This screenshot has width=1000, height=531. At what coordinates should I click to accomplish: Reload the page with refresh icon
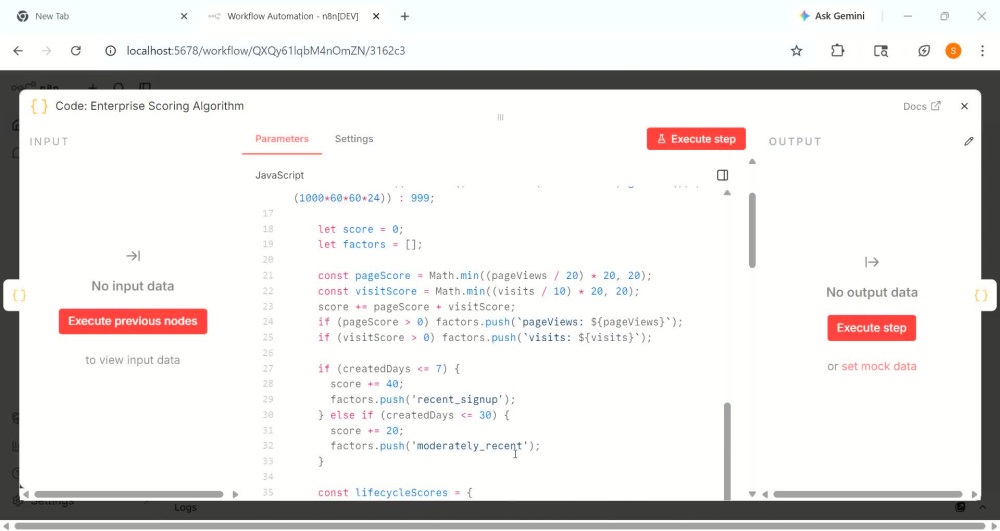pyautogui.click(x=76, y=51)
